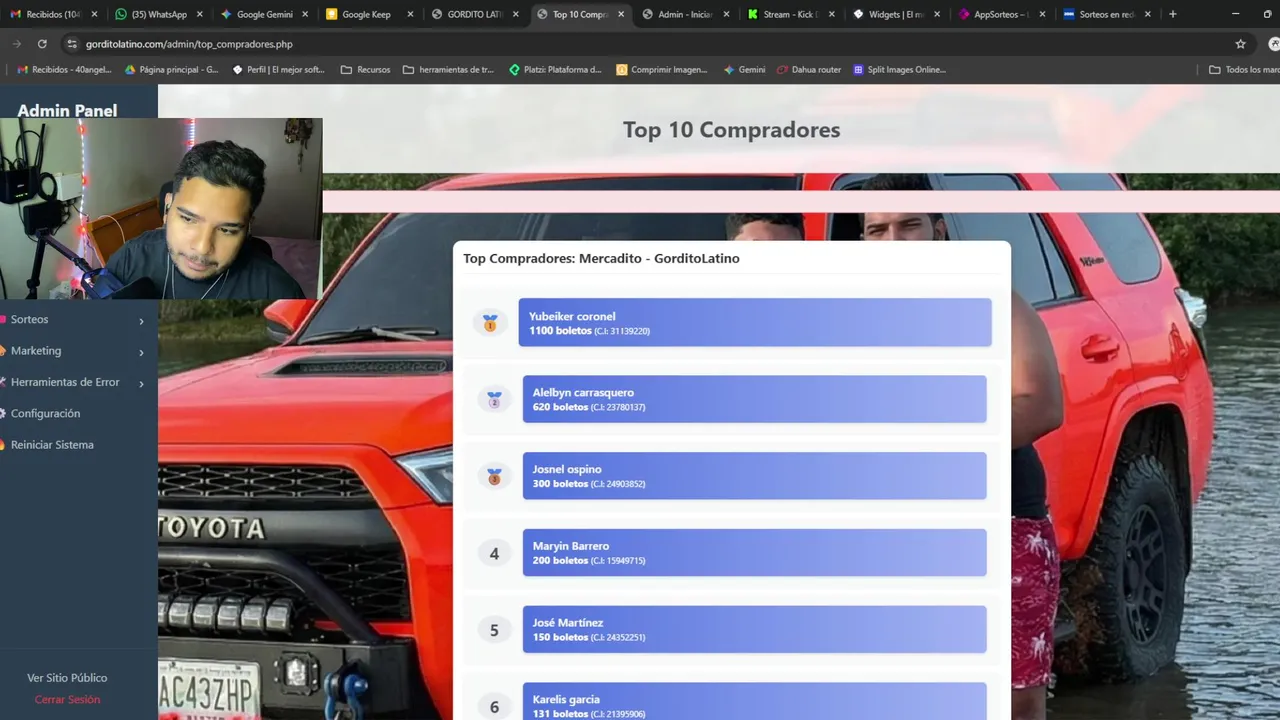Bookmark this page with the star
The width and height of the screenshot is (1280, 720).
pyautogui.click(x=1241, y=44)
